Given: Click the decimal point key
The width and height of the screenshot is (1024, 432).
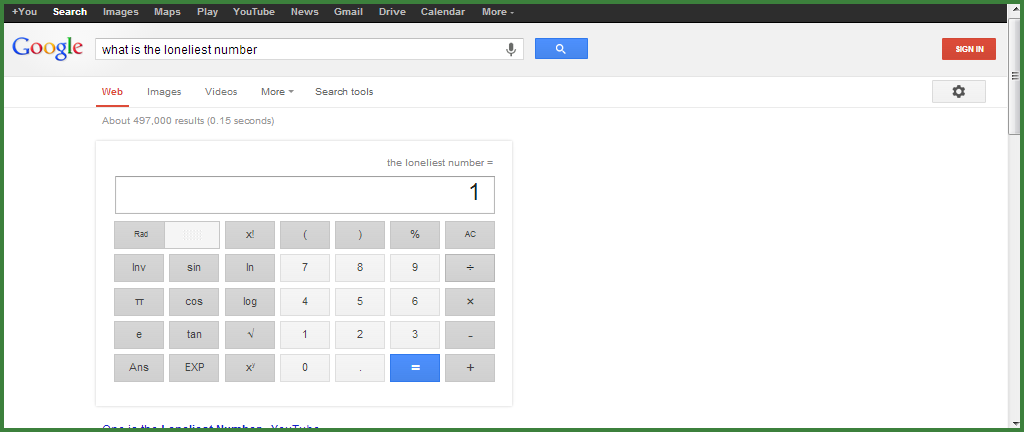Looking at the screenshot, I should (x=360, y=367).
